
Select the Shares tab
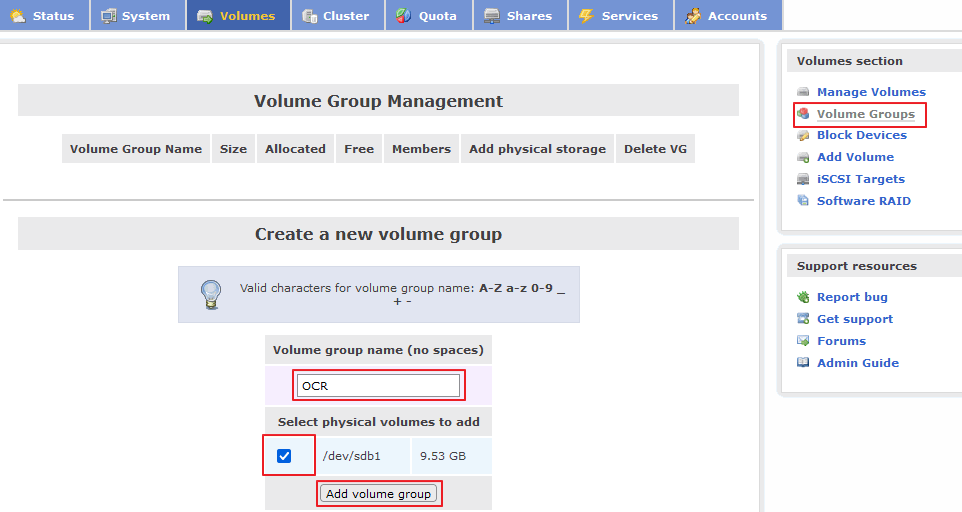(x=518, y=16)
